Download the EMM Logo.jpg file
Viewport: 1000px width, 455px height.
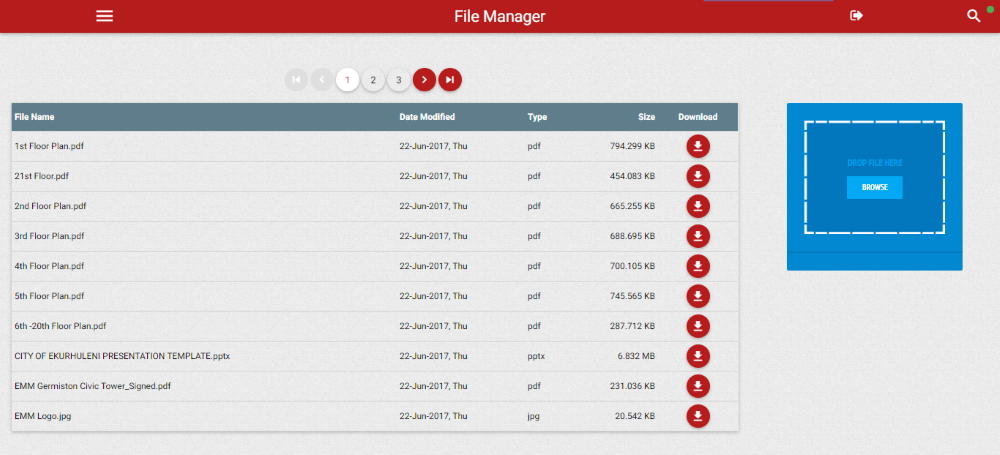click(698, 416)
